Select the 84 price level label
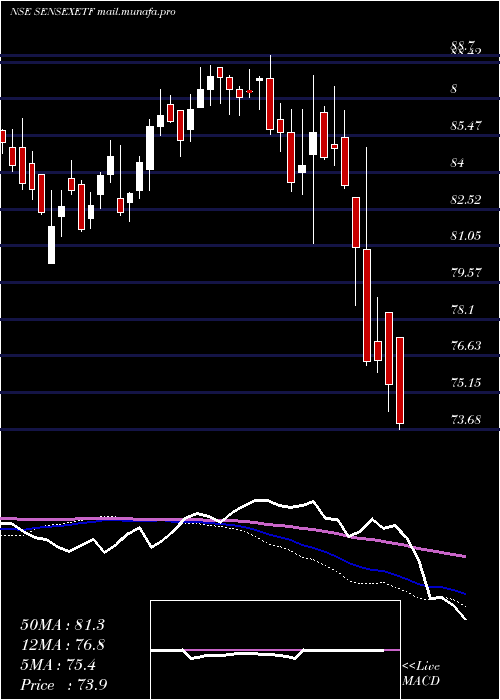This screenshot has height=700, width=500. (457, 162)
